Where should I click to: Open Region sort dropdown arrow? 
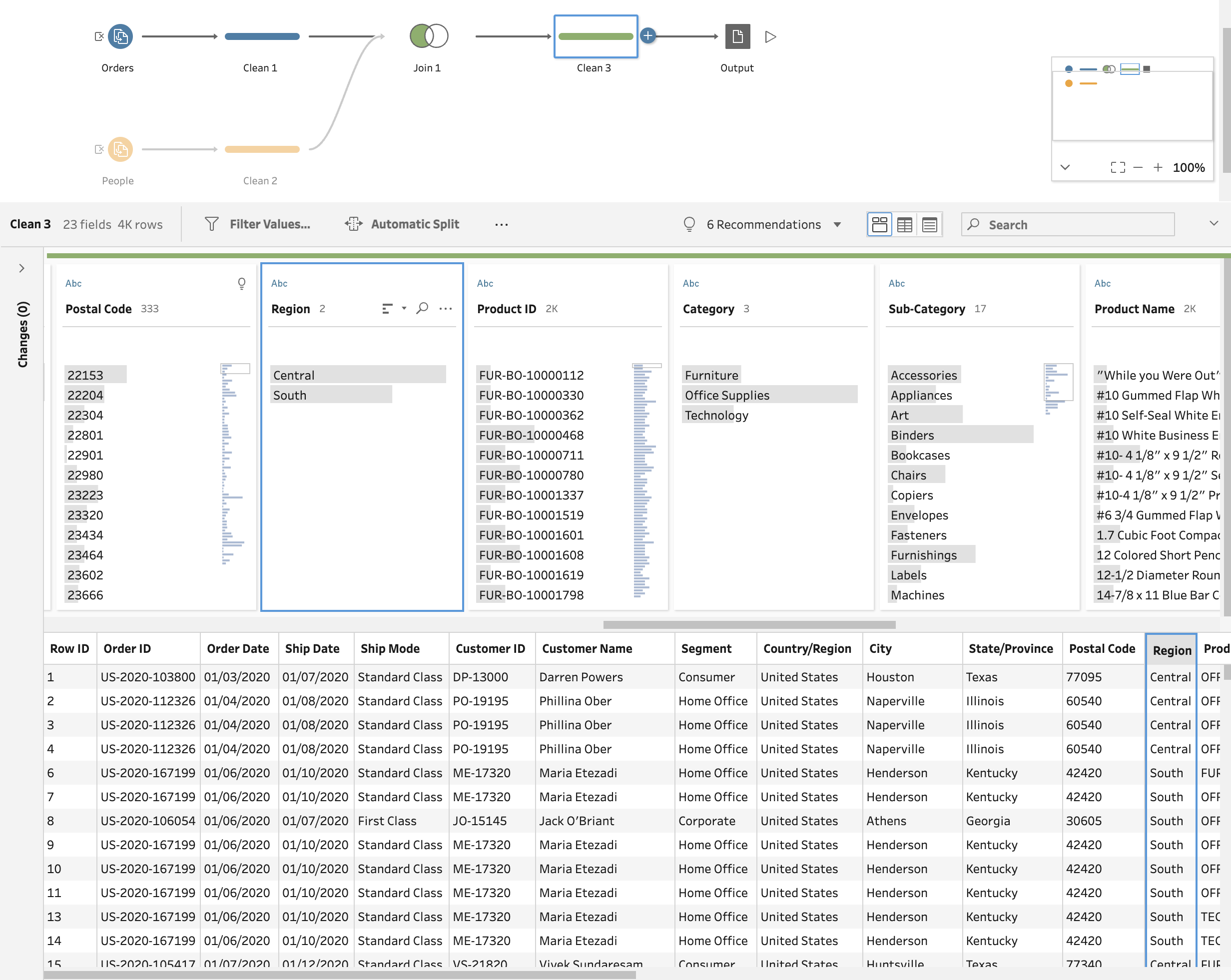(404, 309)
